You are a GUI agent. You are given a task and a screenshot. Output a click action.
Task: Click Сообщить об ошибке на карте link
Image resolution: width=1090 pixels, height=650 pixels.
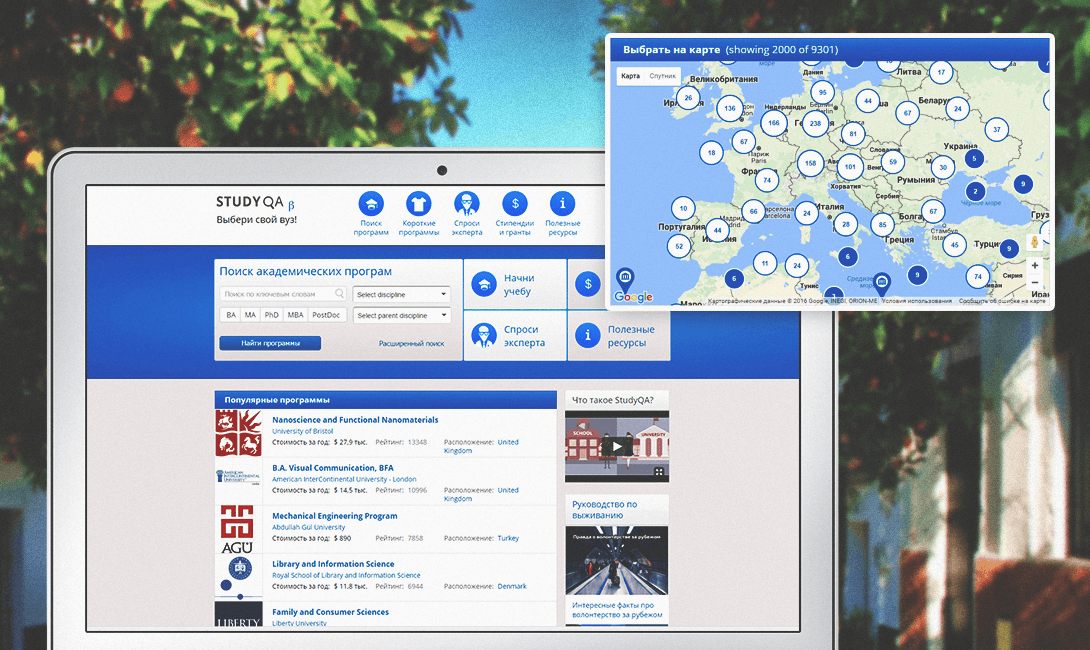pos(1002,301)
